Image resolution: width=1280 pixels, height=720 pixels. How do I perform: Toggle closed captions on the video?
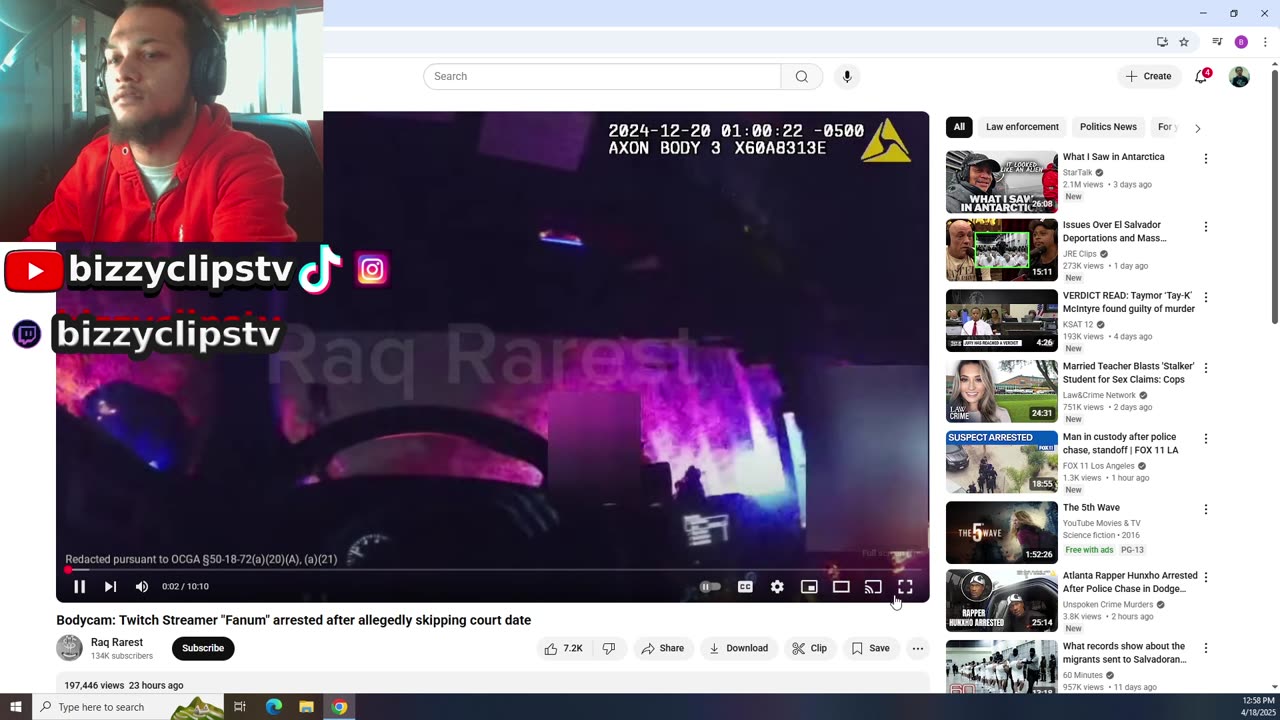pyautogui.click(x=745, y=587)
